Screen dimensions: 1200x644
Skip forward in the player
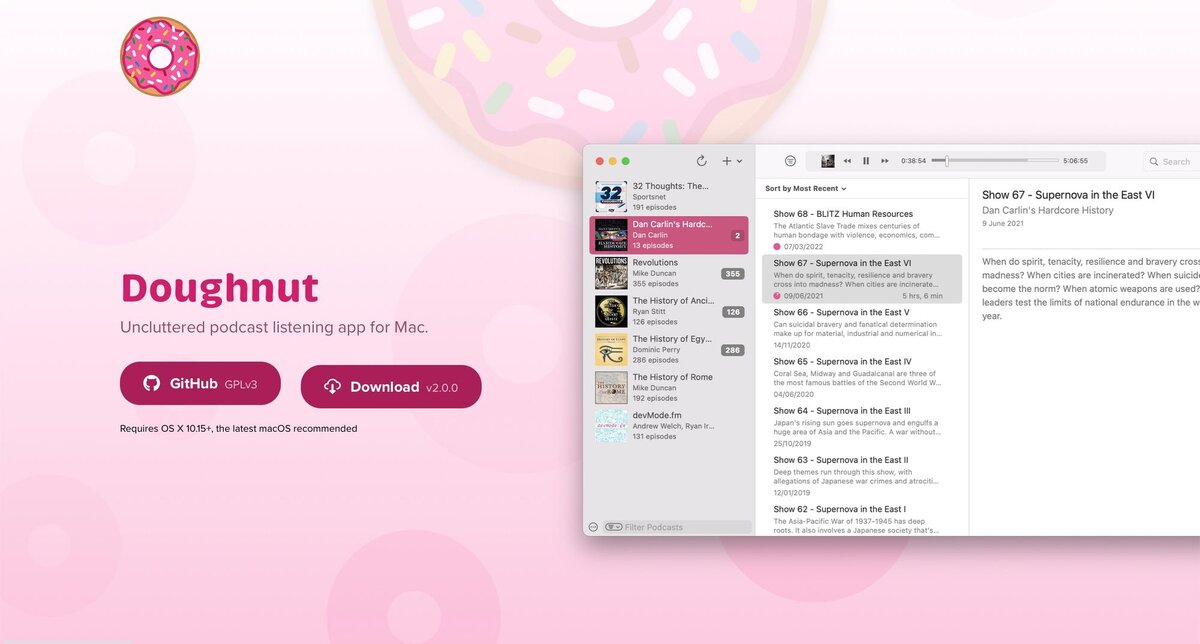click(x=885, y=161)
